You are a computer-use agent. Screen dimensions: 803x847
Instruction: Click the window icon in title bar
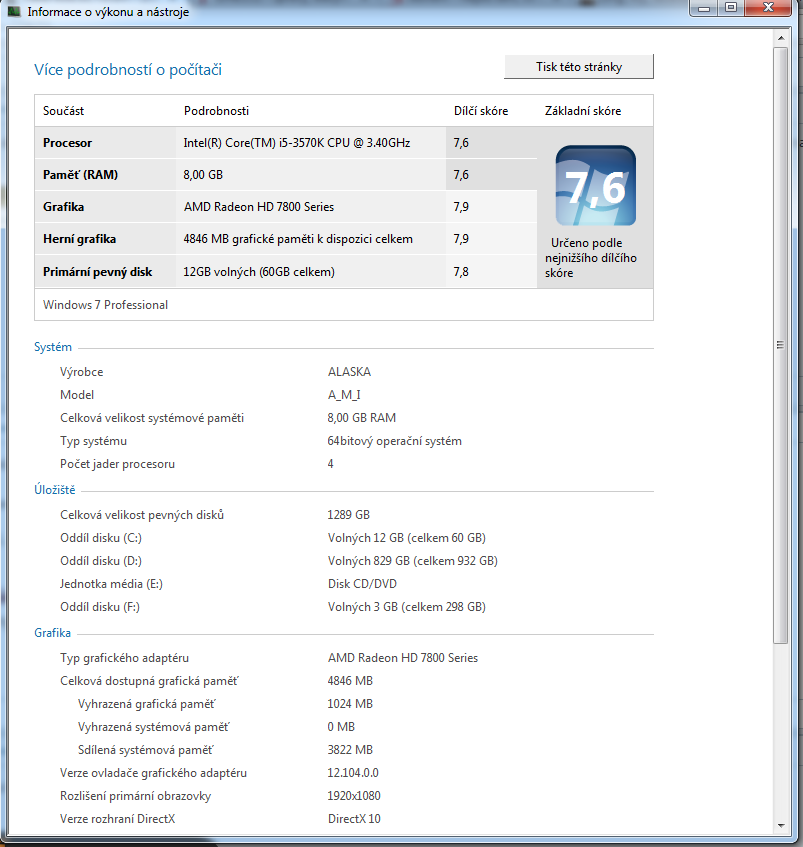14,12
